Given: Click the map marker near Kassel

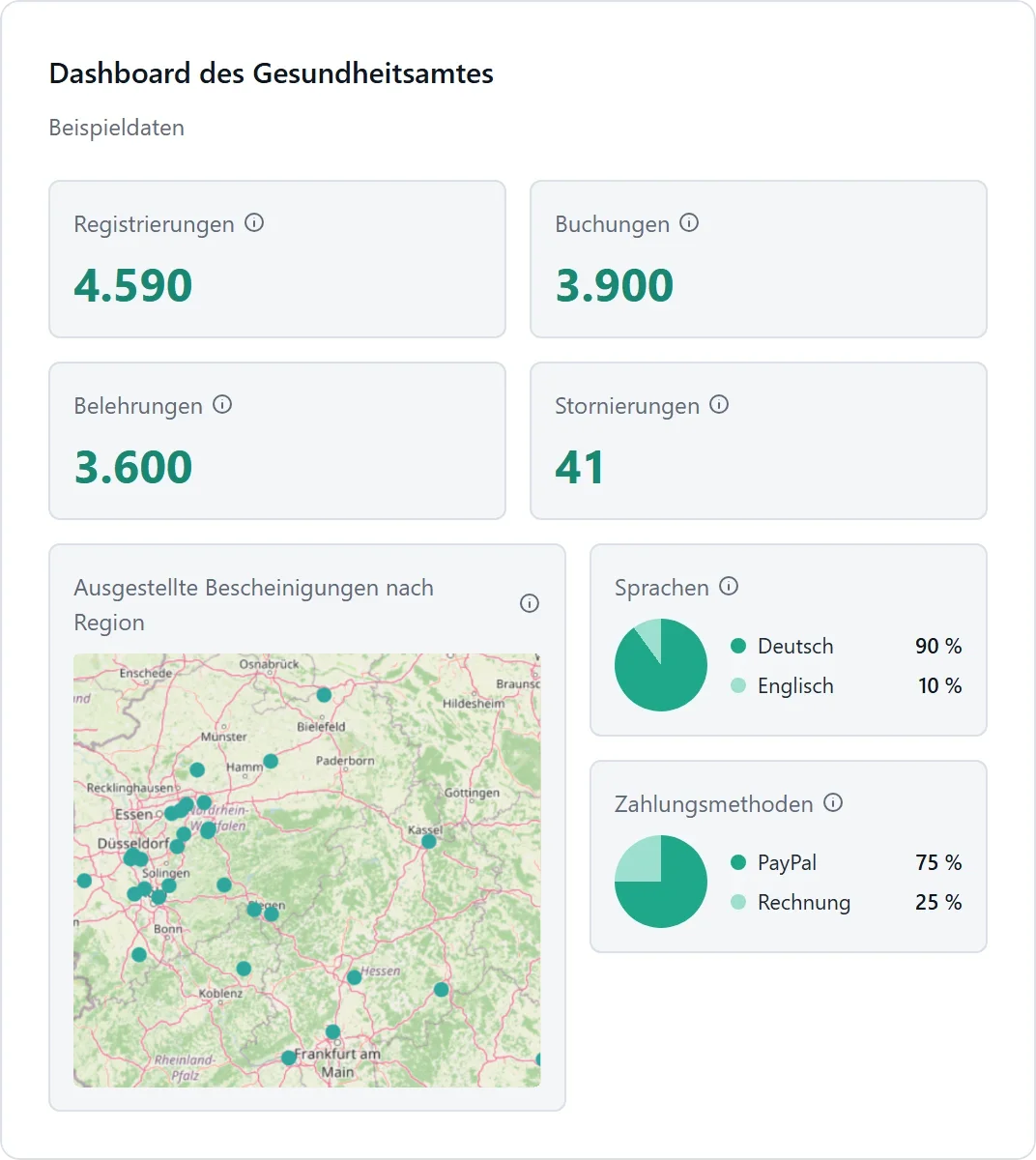Looking at the screenshot, I should [429, 841].
